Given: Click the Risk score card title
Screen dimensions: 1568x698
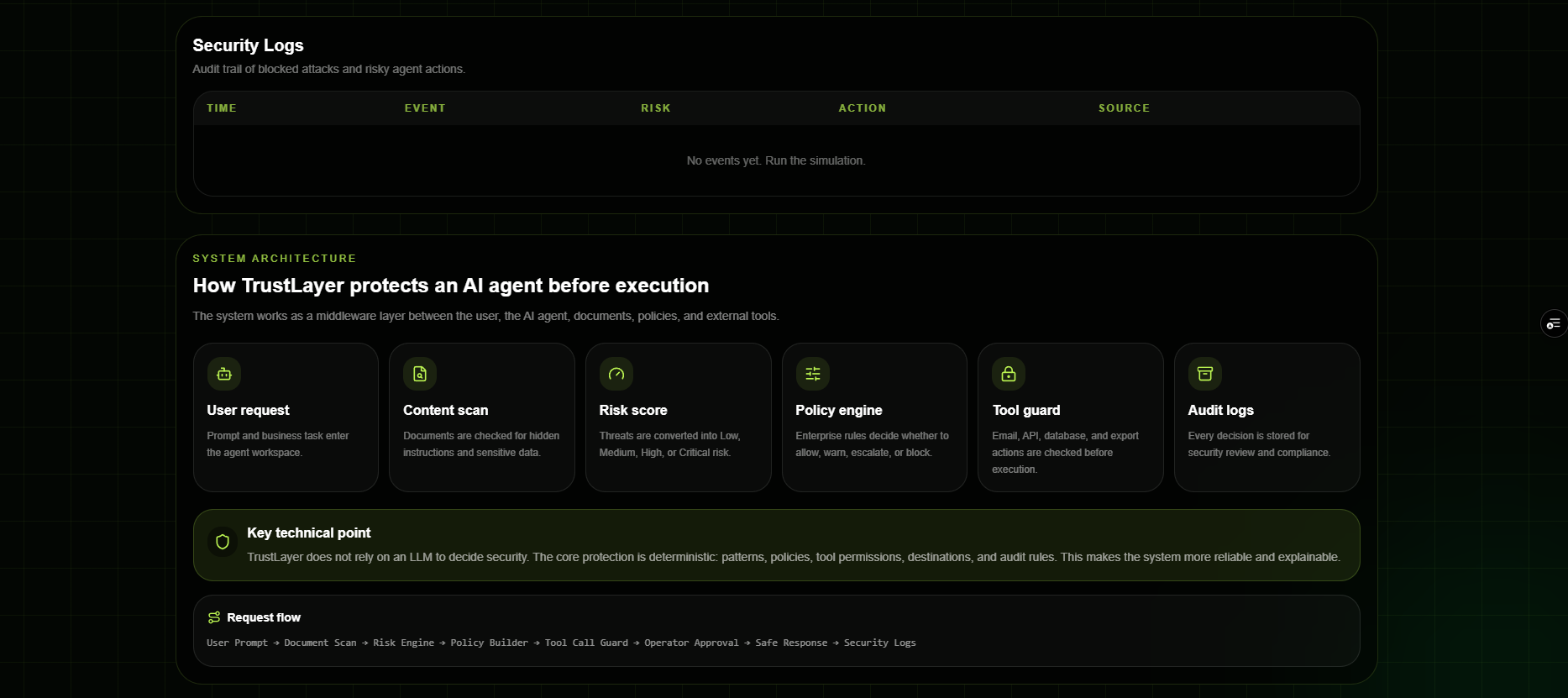Looking at the screenshot, I should tap(633, 410).
